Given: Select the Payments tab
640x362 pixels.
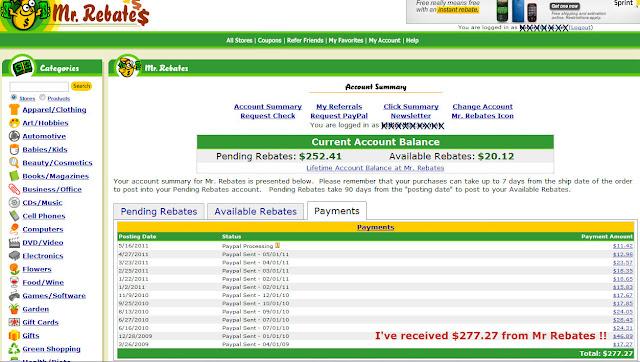Looking at the screenshot, I should pos(337,211).
